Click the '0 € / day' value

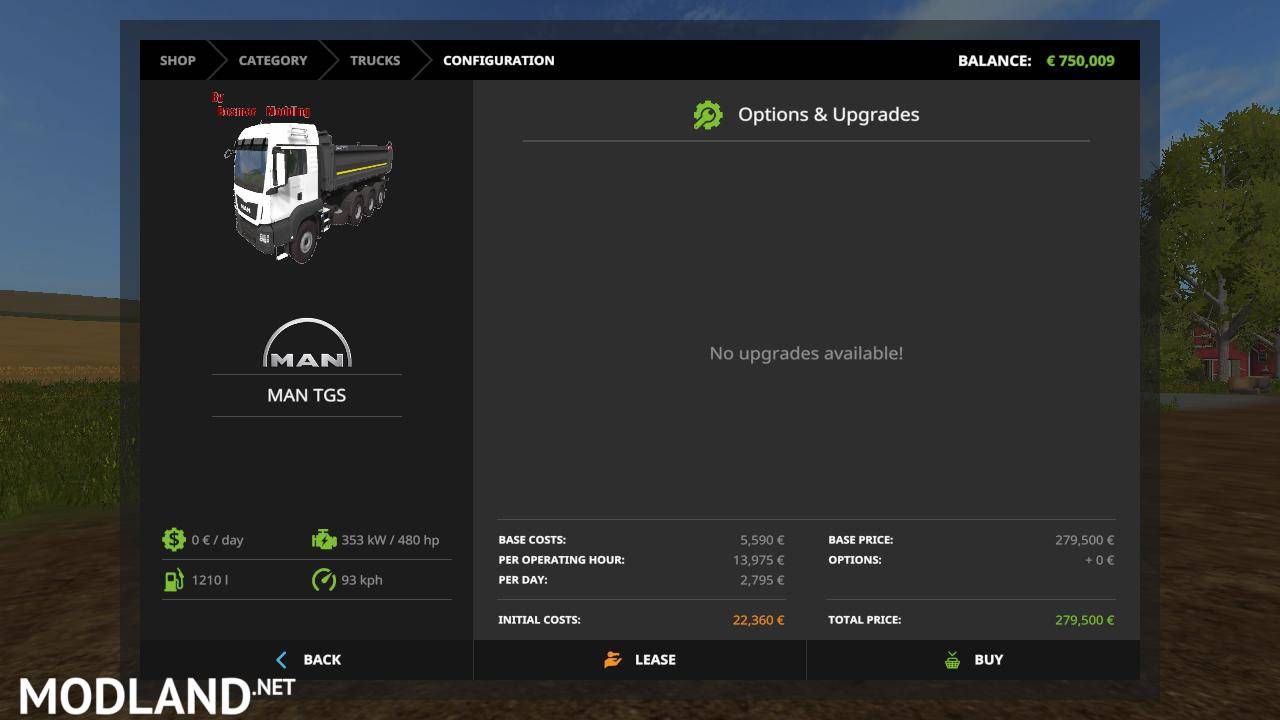[218, 540]
